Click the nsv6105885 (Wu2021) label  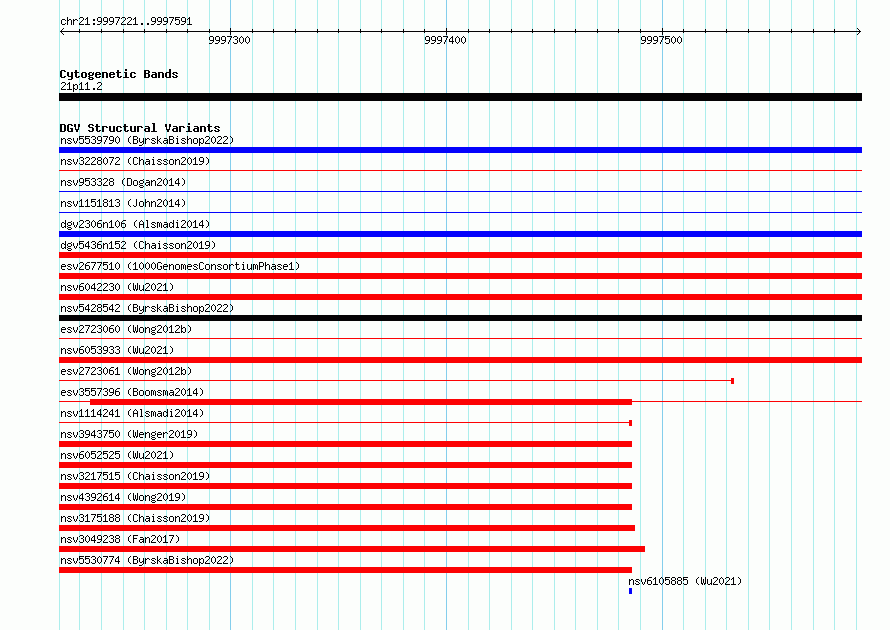point(685,581)
